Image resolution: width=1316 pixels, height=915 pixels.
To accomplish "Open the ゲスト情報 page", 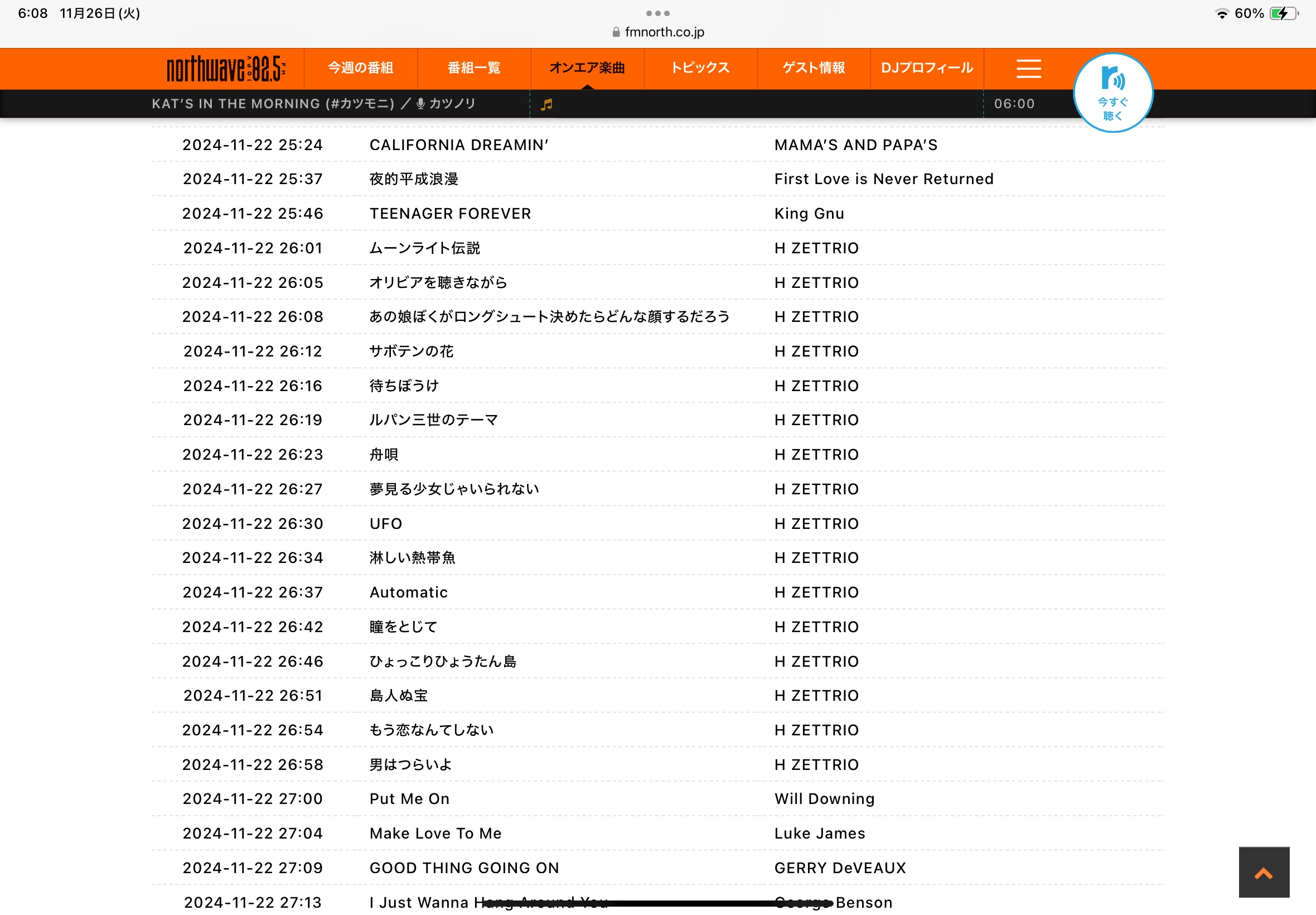I will (814, 68).
